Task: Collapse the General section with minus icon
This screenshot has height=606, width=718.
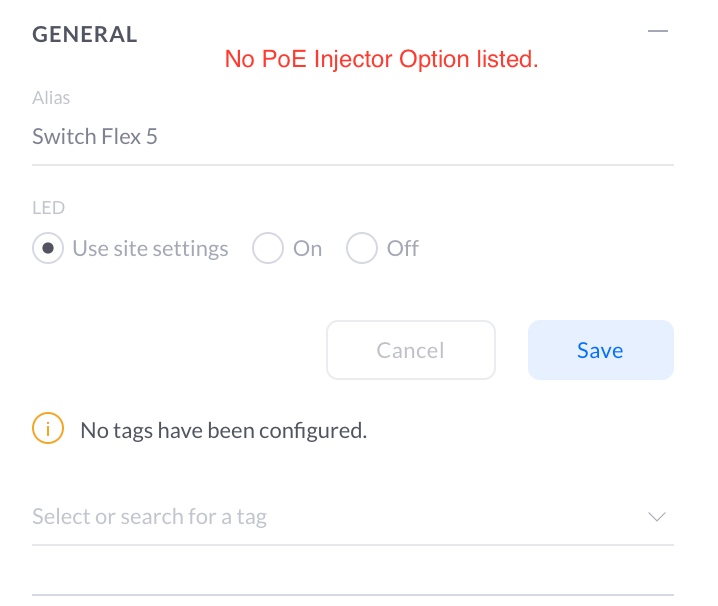Action: [x=657, y=32]
